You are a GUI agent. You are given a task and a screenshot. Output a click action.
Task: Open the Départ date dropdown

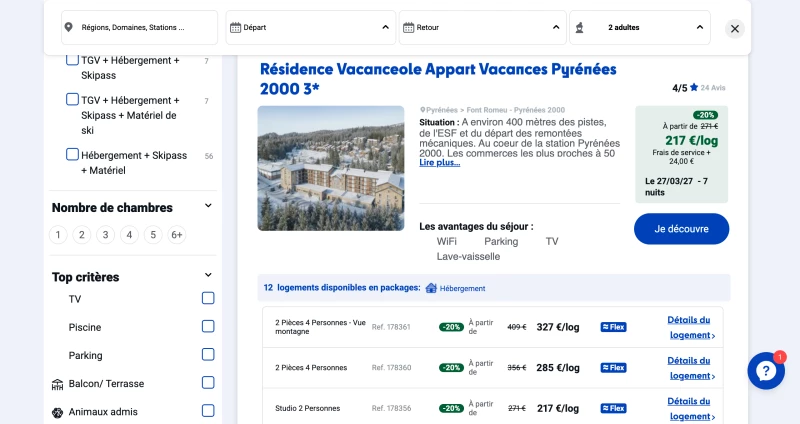coord(310,28)
